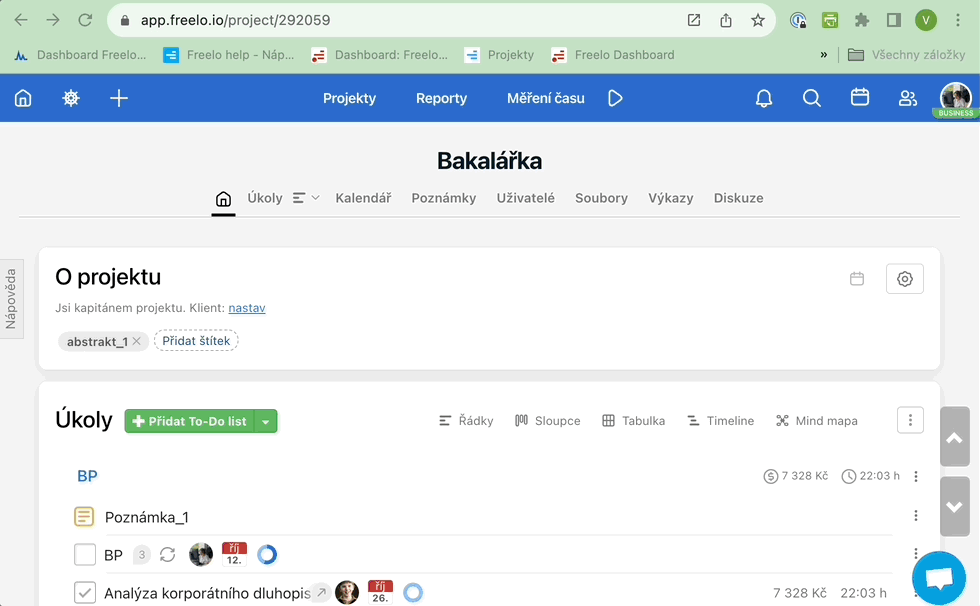Open Poznámka_1 three-dot menu
This screenshot has width=980, height=606.
[916, 515]
